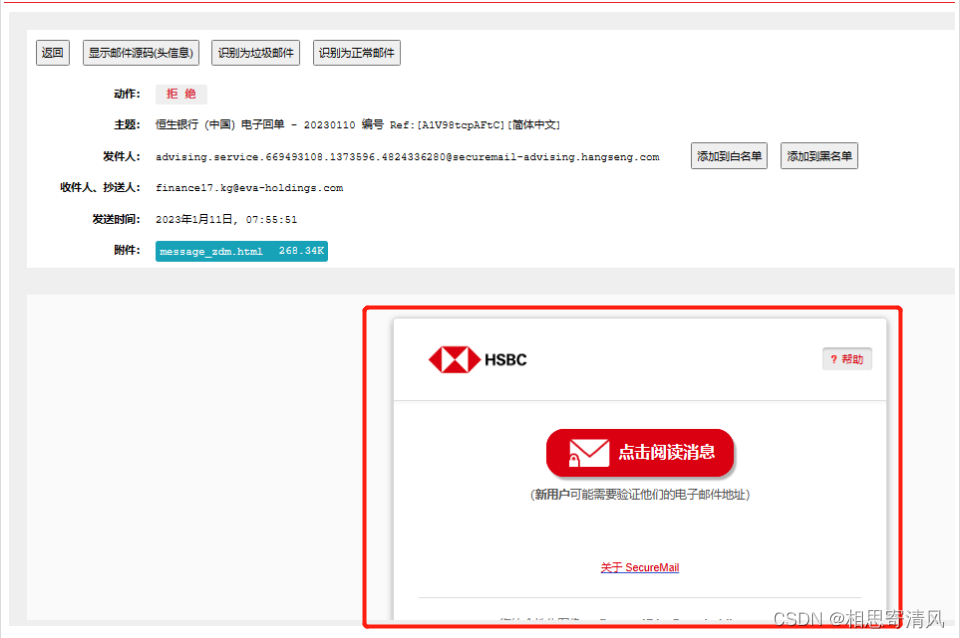
Task: Click the HSBC hexagon logo
Action: pyautogui.click(x=454, y=359)
